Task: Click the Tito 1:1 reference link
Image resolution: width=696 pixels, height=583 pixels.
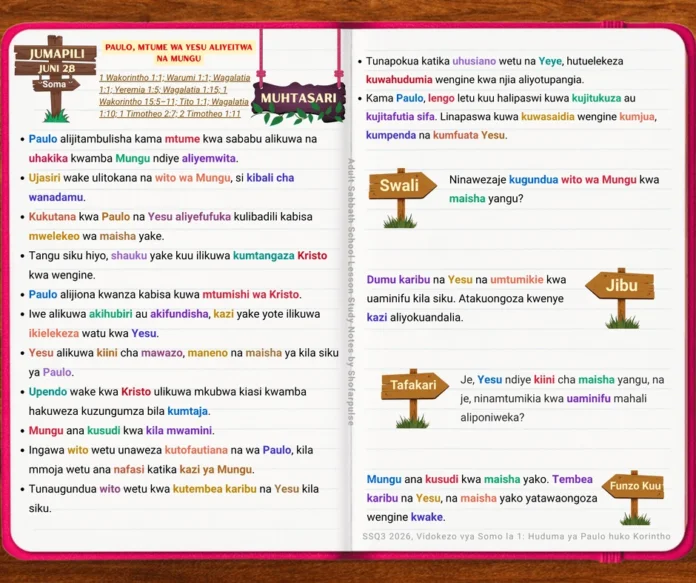Action: [192, 102]
